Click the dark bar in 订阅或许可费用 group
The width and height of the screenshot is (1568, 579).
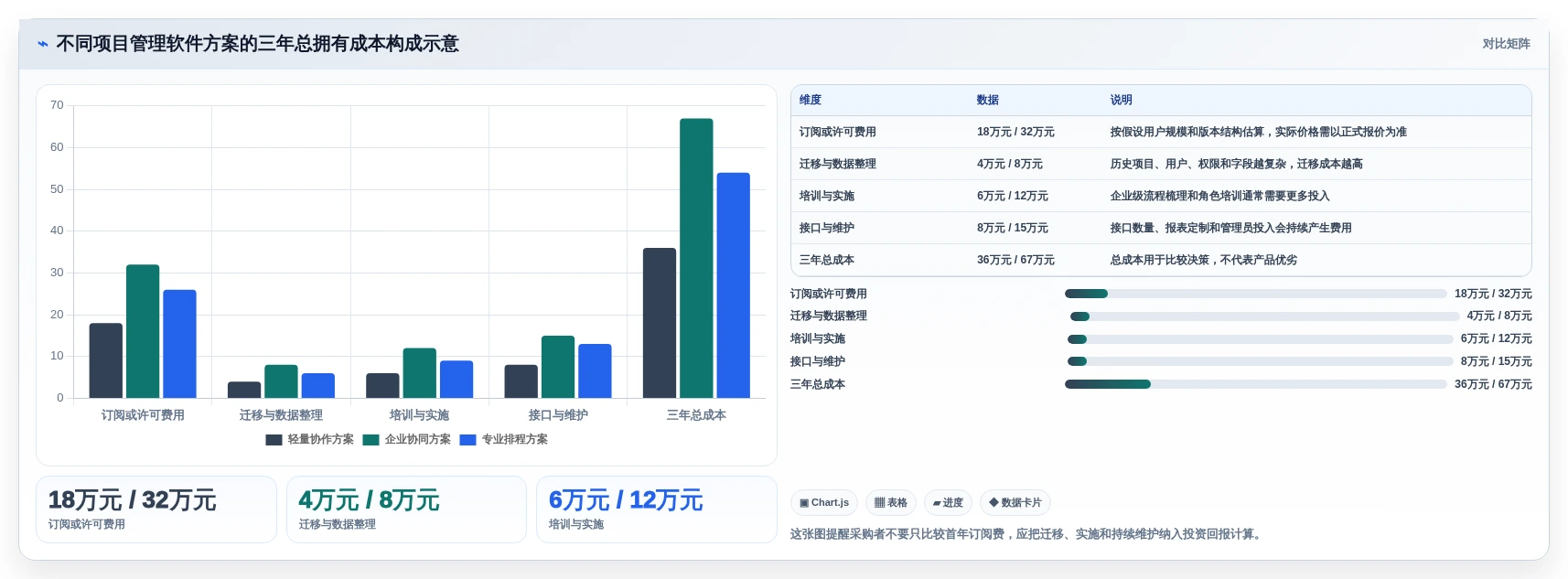pyautogui.click(x=106, y=360)
